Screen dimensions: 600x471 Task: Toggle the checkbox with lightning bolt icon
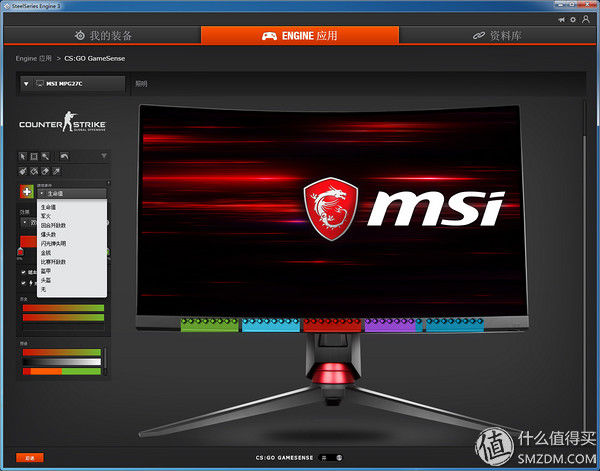tap(24, 283)
